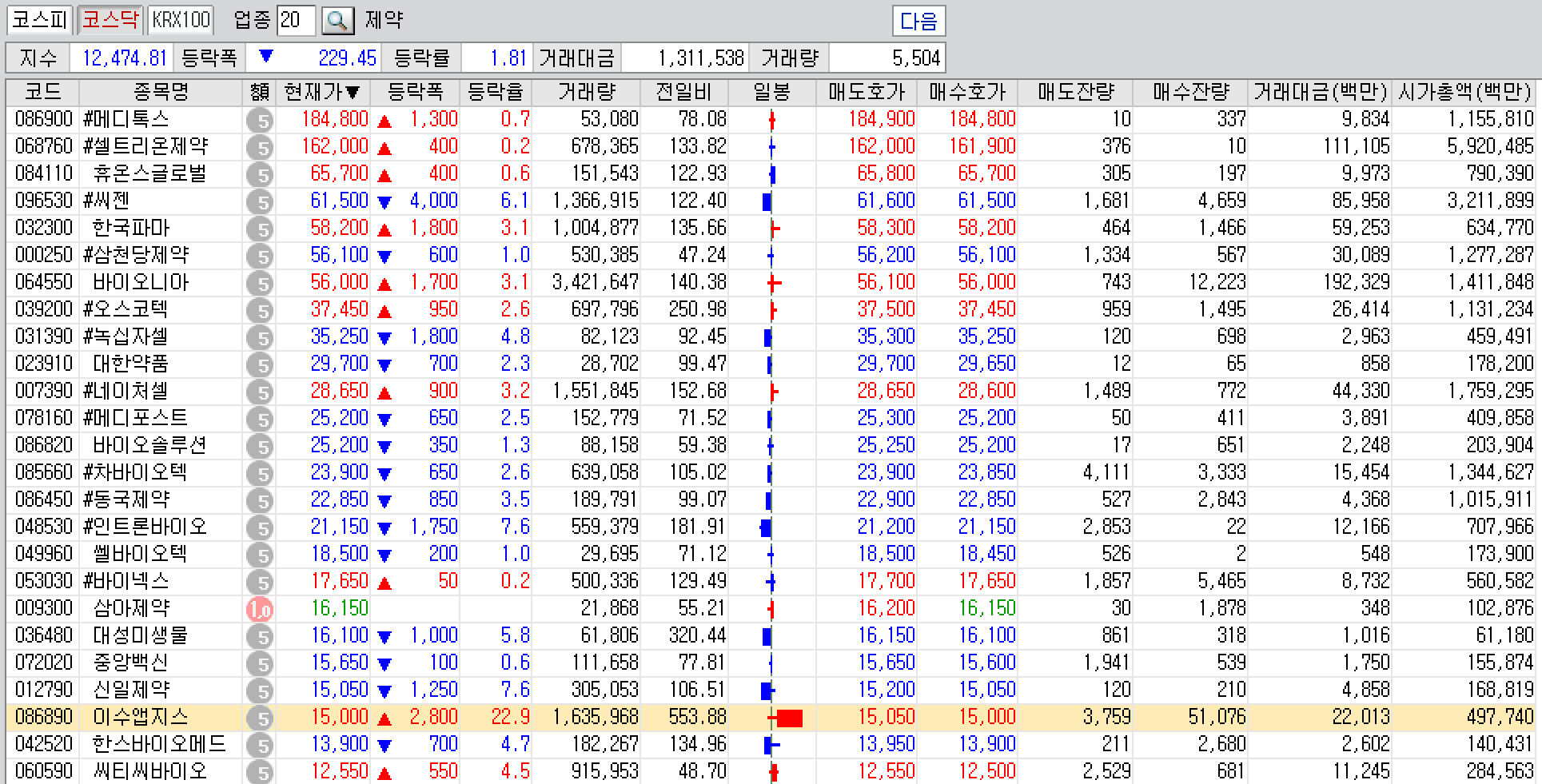This screenshot has width=1542, height=784.
Task: Sort by the 등락율 column header
Action: (x=496, y=92)
